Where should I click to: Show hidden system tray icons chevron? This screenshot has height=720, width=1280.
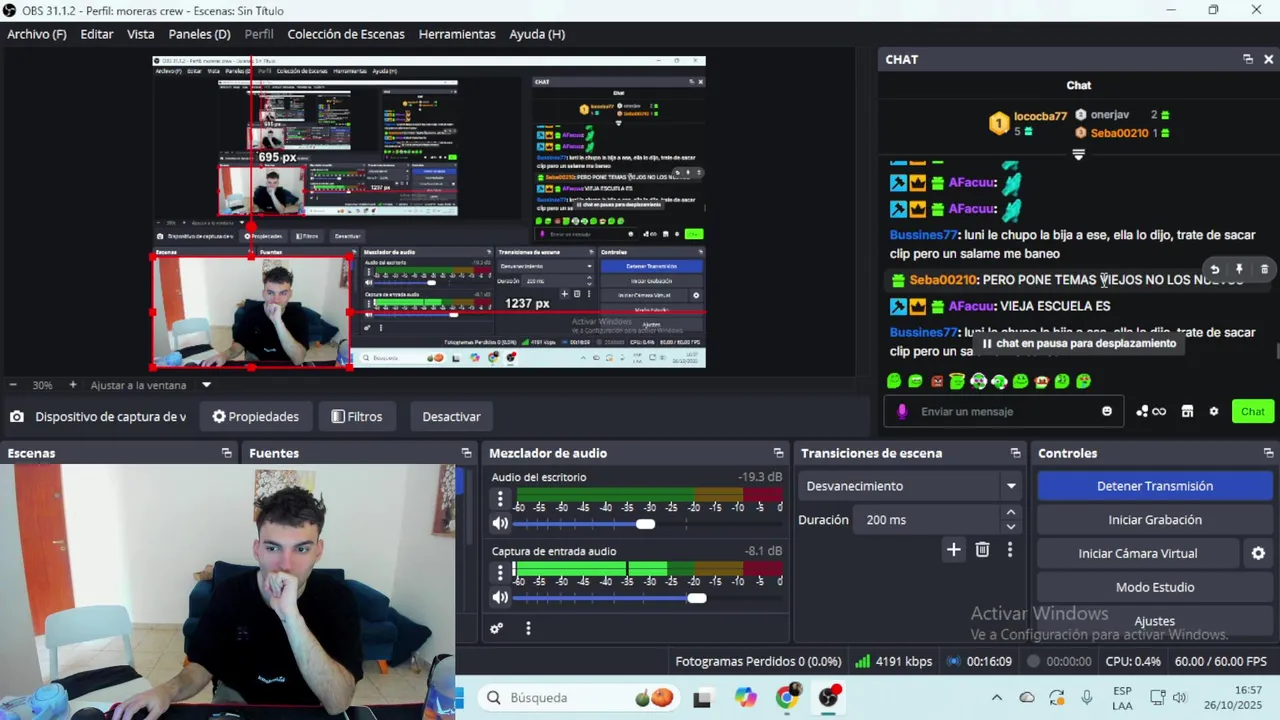click(996, 698)
